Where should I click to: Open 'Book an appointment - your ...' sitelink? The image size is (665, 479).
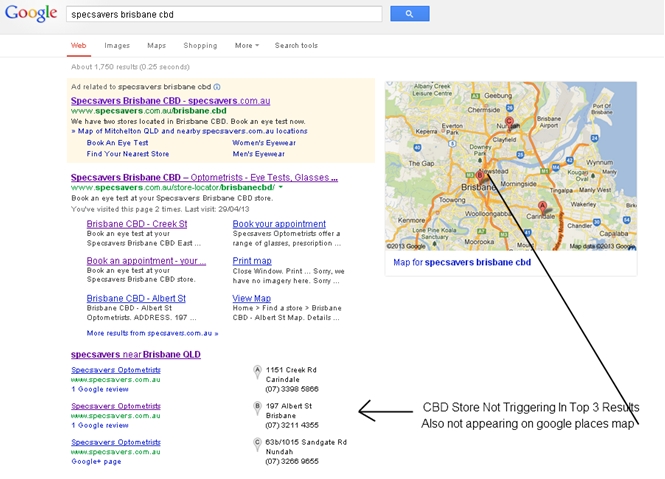pyautogui.click(x=146, y=261)
